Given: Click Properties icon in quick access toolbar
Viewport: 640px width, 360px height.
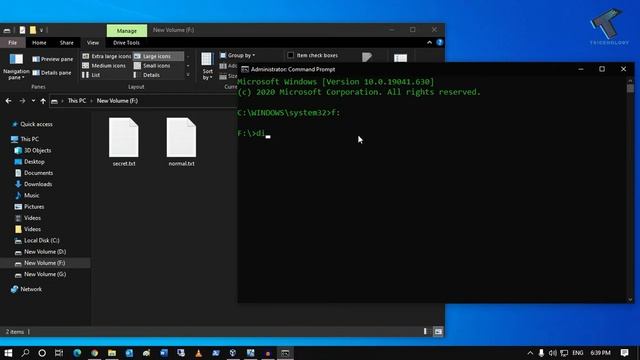Looking at the screenshot, I should 22,30.
